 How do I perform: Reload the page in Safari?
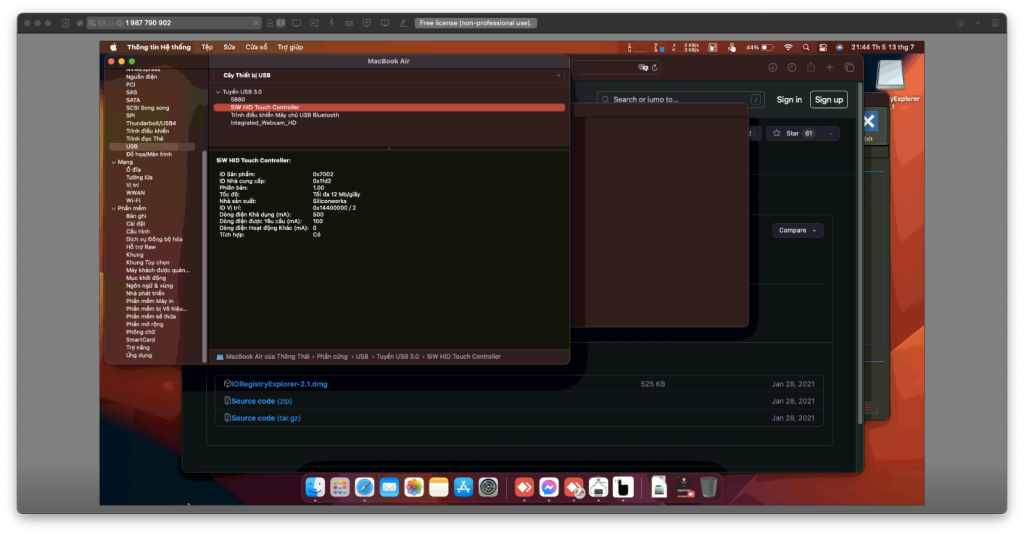coord(655,67)
